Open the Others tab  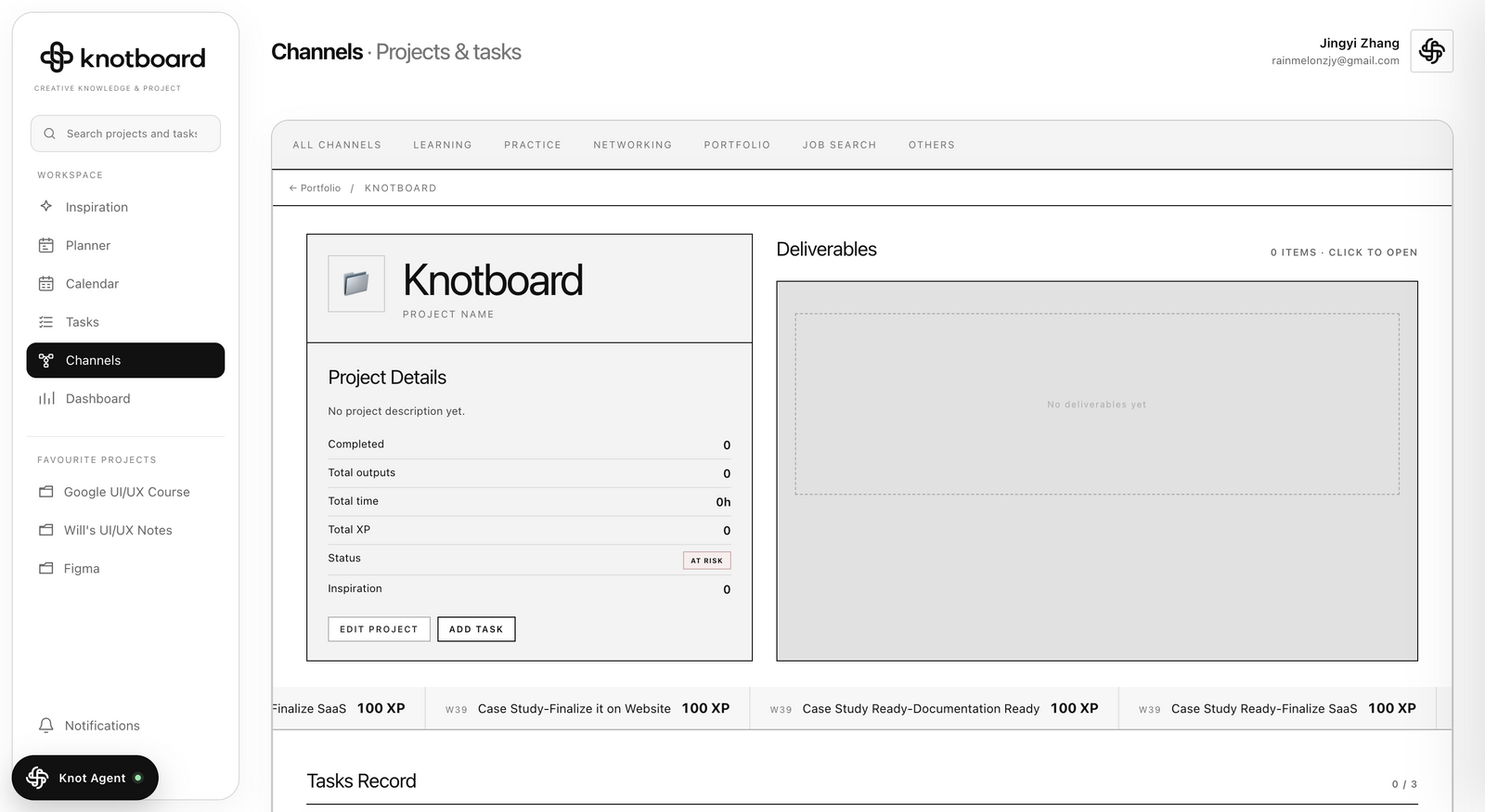932,145
